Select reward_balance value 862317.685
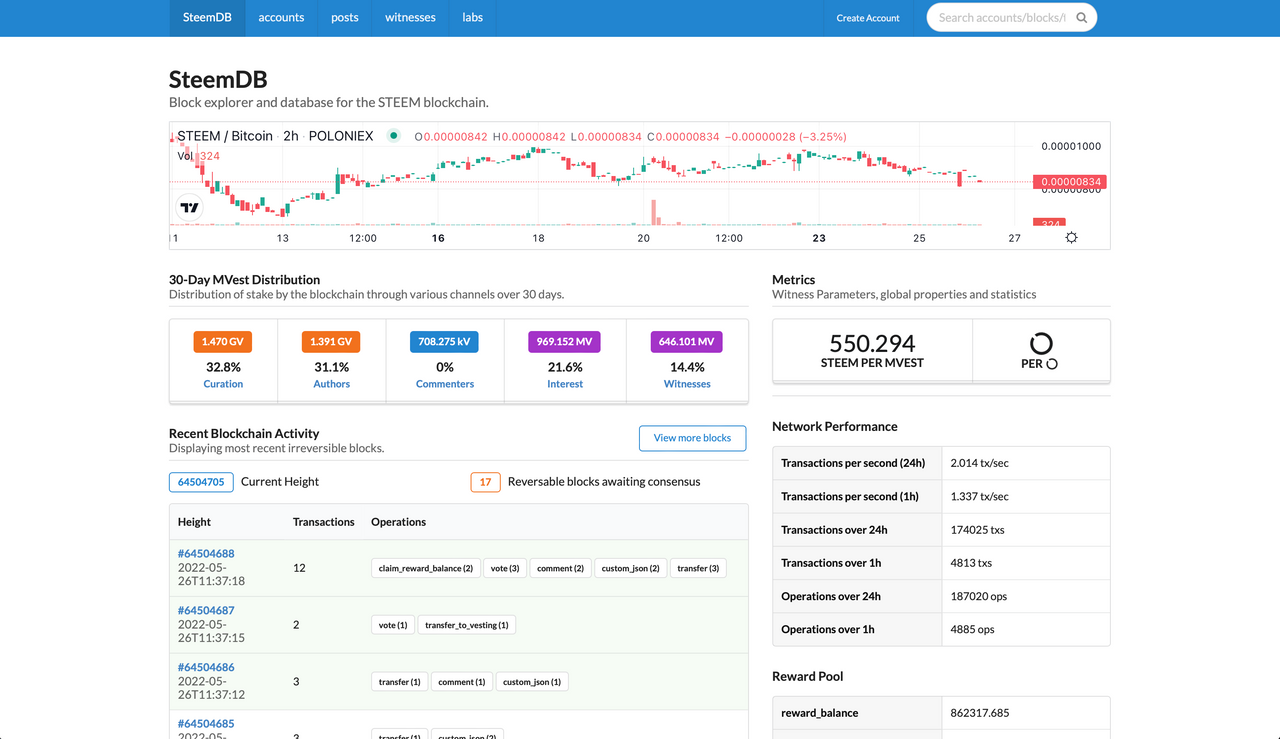This screenshot has width=1280, height=739. [980, 713]
